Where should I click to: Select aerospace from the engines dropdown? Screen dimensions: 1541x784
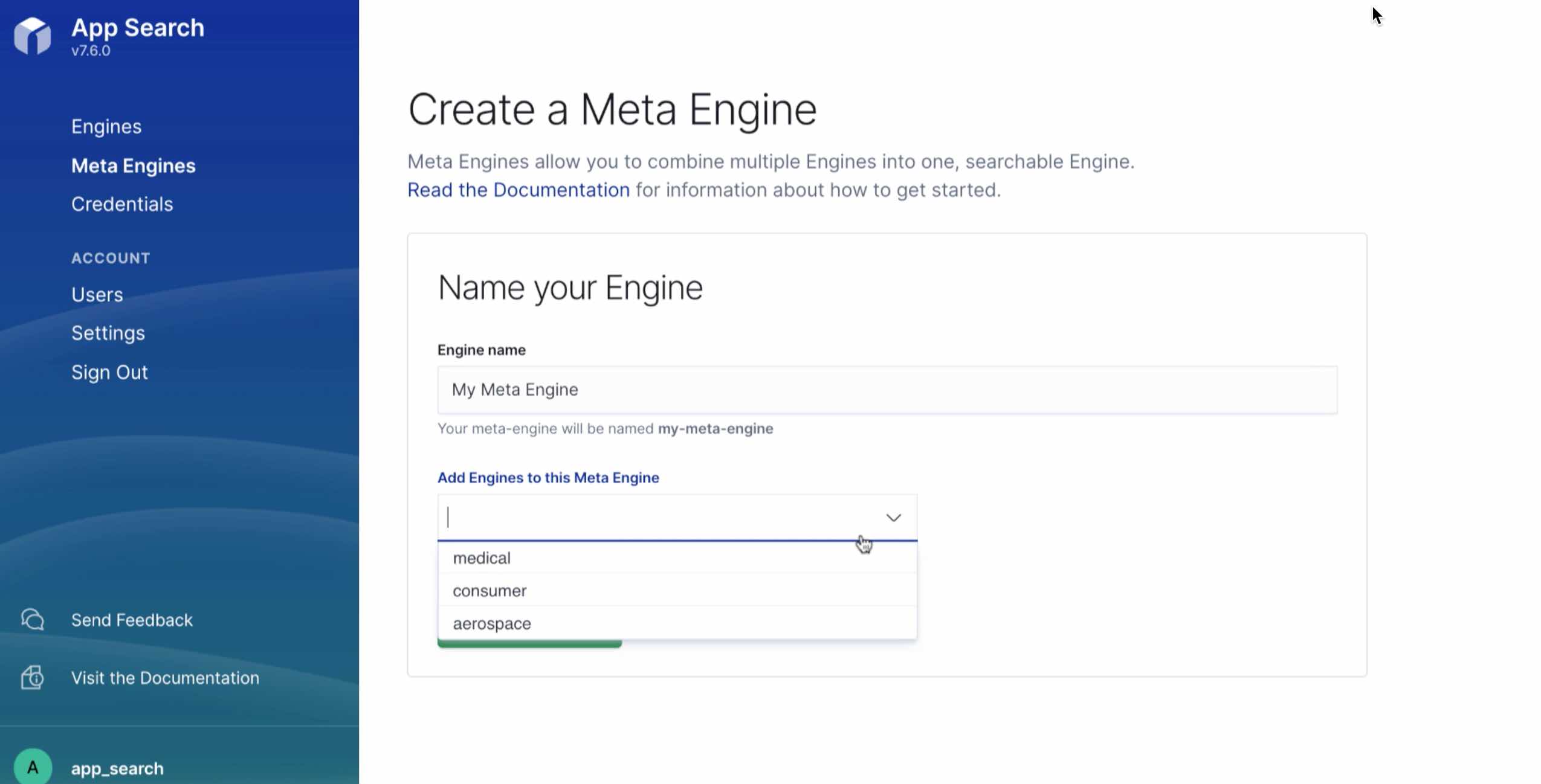(x=493, y=623)
